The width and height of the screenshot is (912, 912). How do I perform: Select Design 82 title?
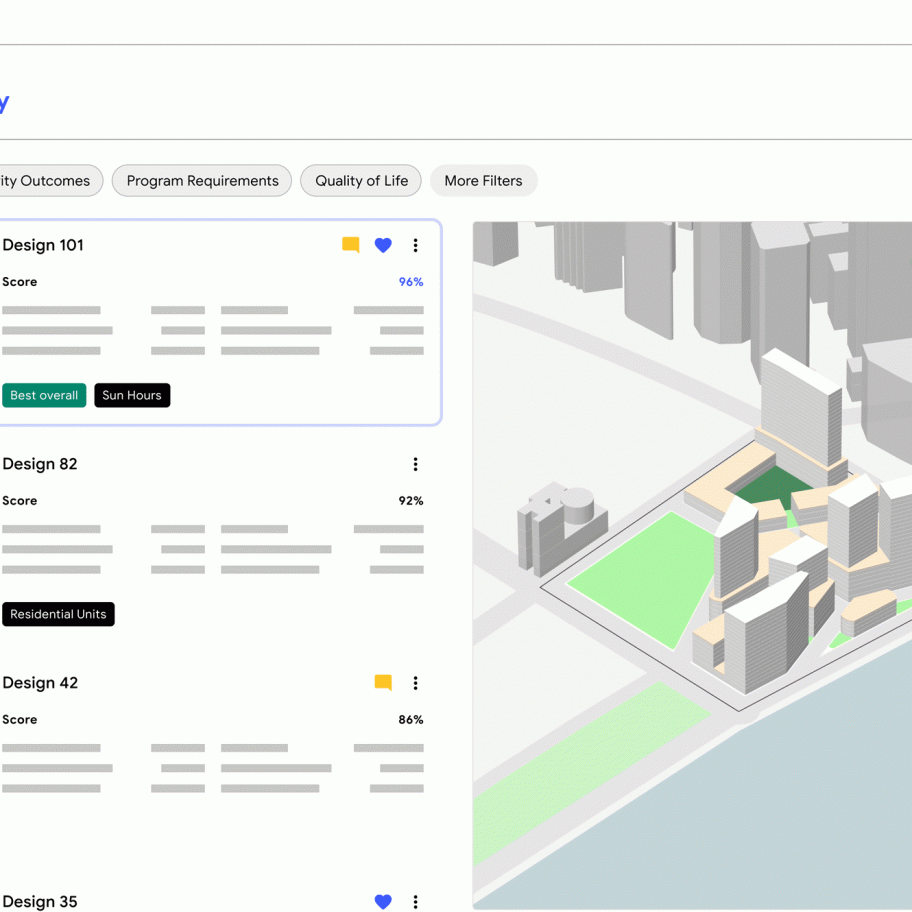click(40, 464)
